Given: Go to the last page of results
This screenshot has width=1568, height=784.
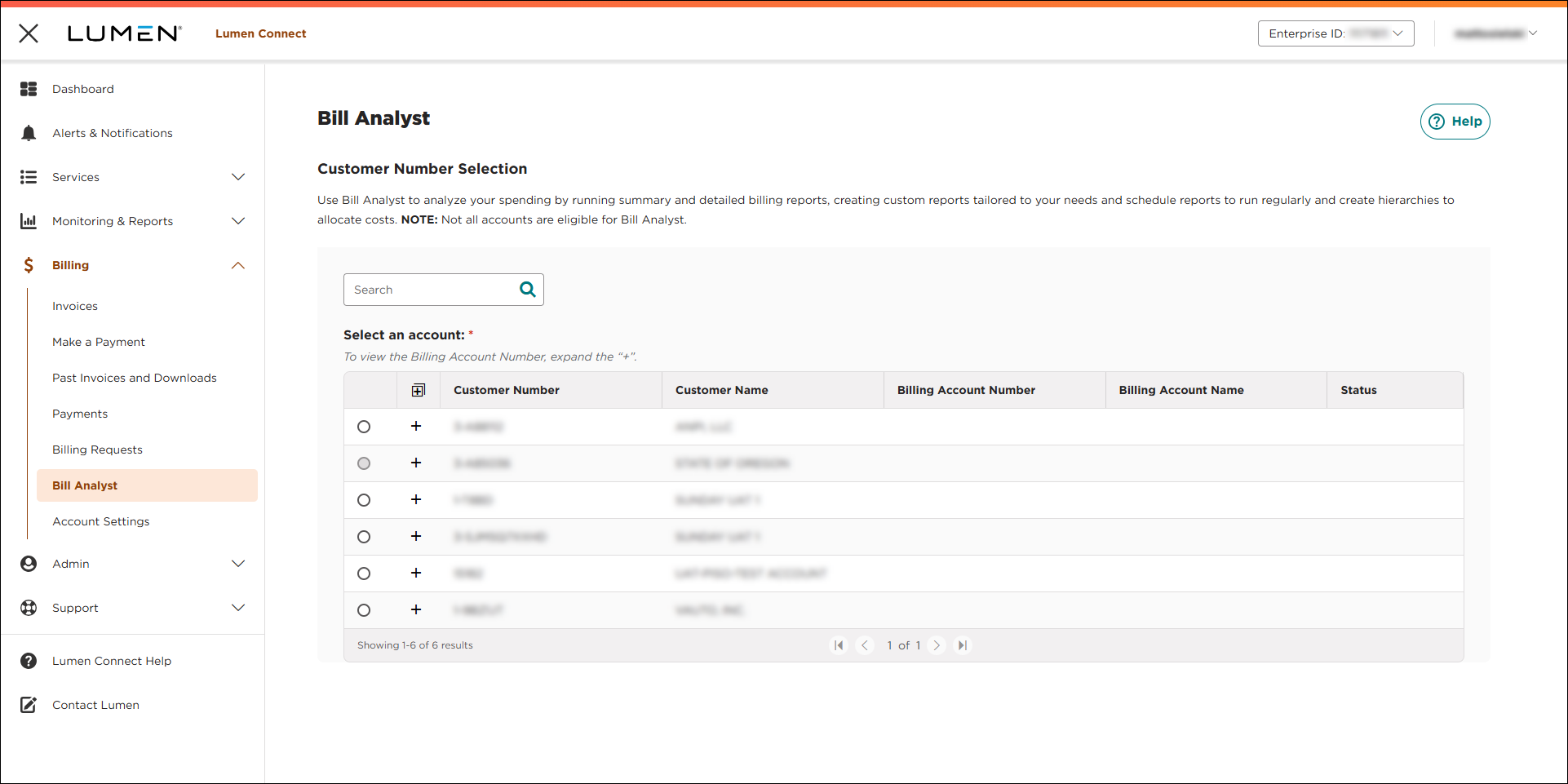Looking at the screenshot, I should 963,645.
